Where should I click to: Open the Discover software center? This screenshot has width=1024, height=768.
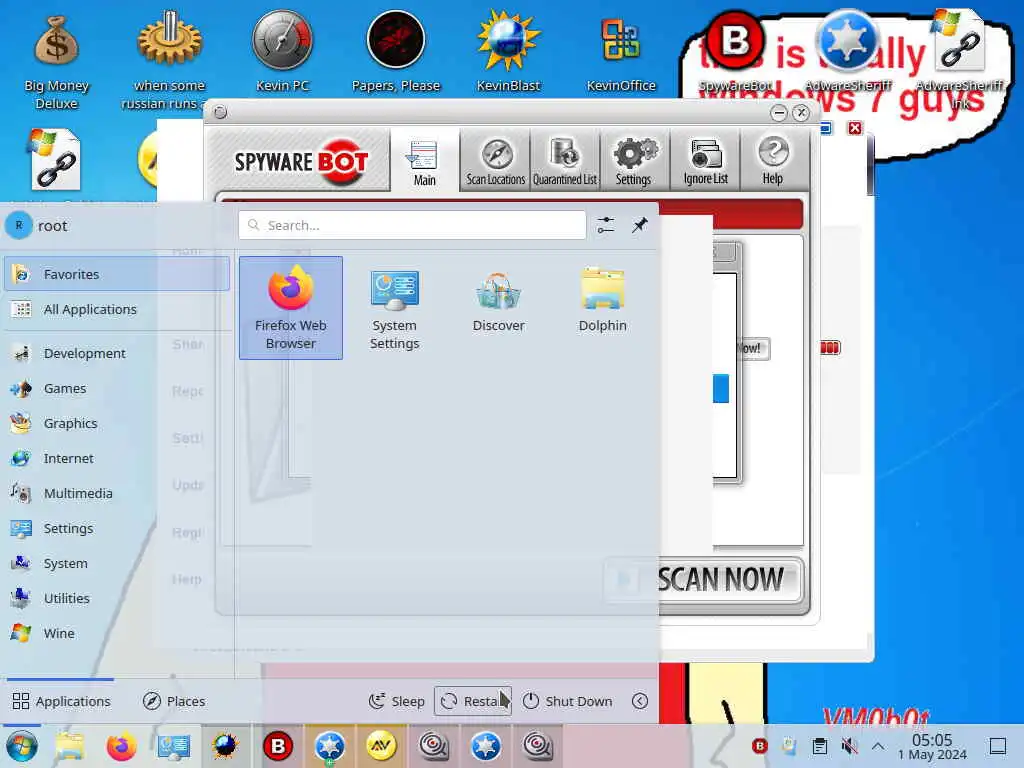click(x=498, y=308)
